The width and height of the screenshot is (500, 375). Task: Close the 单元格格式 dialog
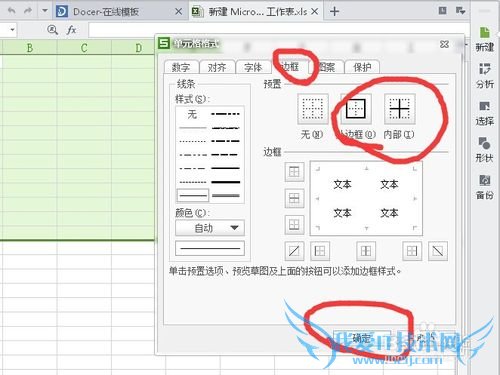pos(444,44)
